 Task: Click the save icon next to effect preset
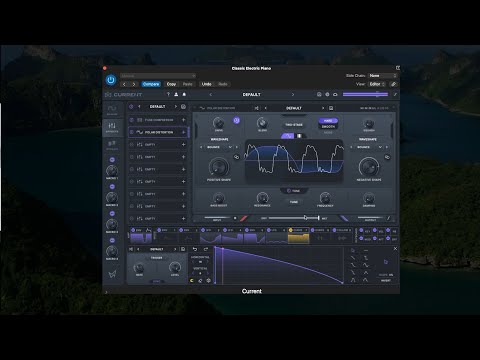(331, 108)
